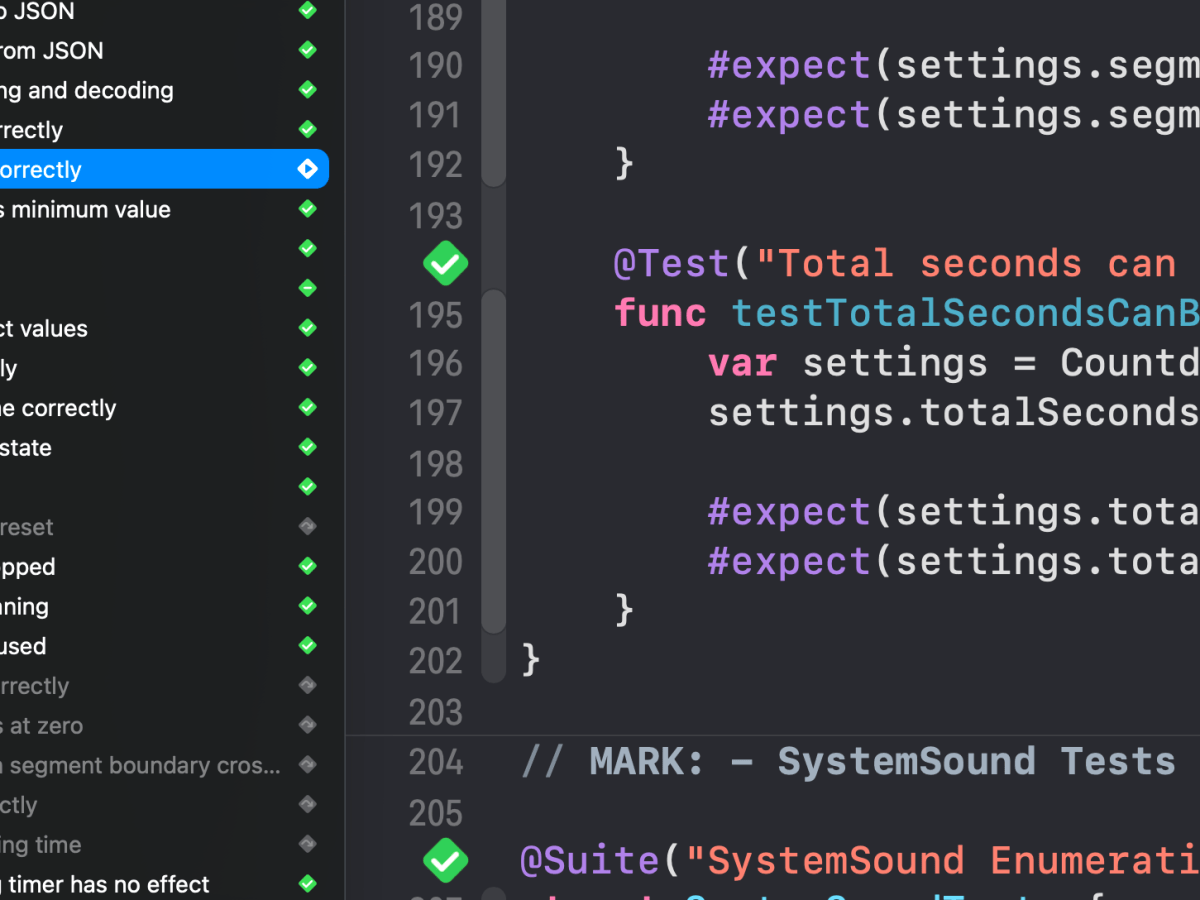Click green check beside 'timer has no effect'
This screenshot has width=1200, height=900.
click(x=307, y=884)
